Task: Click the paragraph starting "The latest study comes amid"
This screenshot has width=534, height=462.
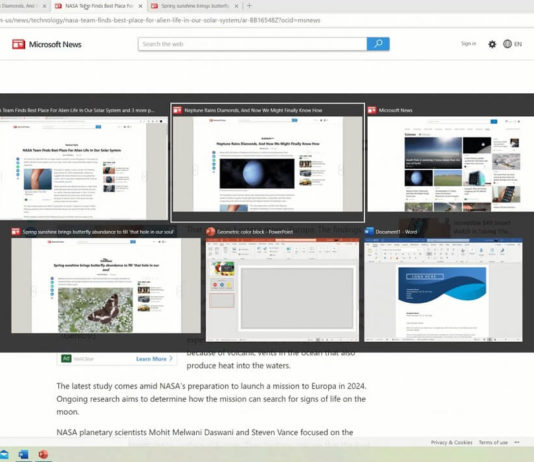Action: pos(211,399)
